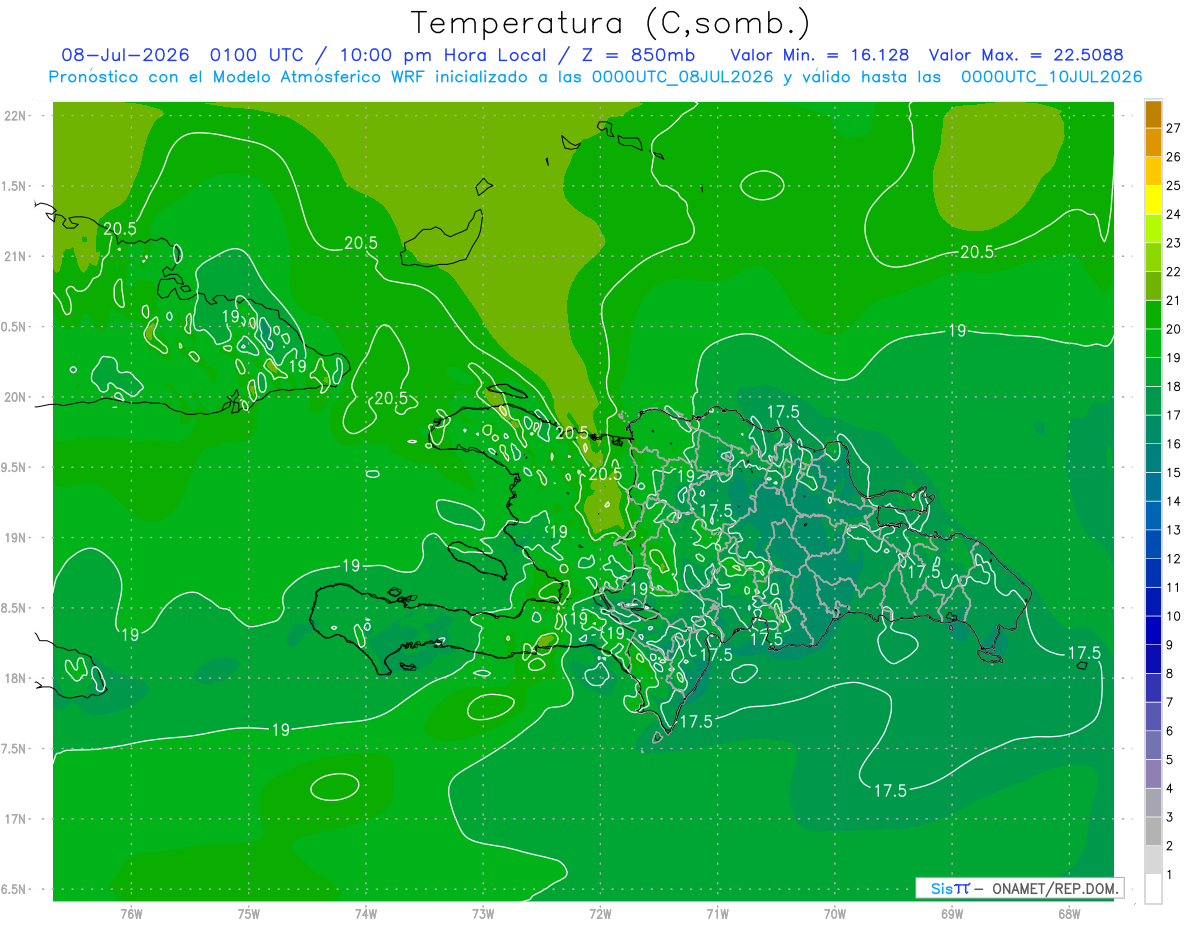
Task: Click the color scale label "4"
Action: 1170,789
